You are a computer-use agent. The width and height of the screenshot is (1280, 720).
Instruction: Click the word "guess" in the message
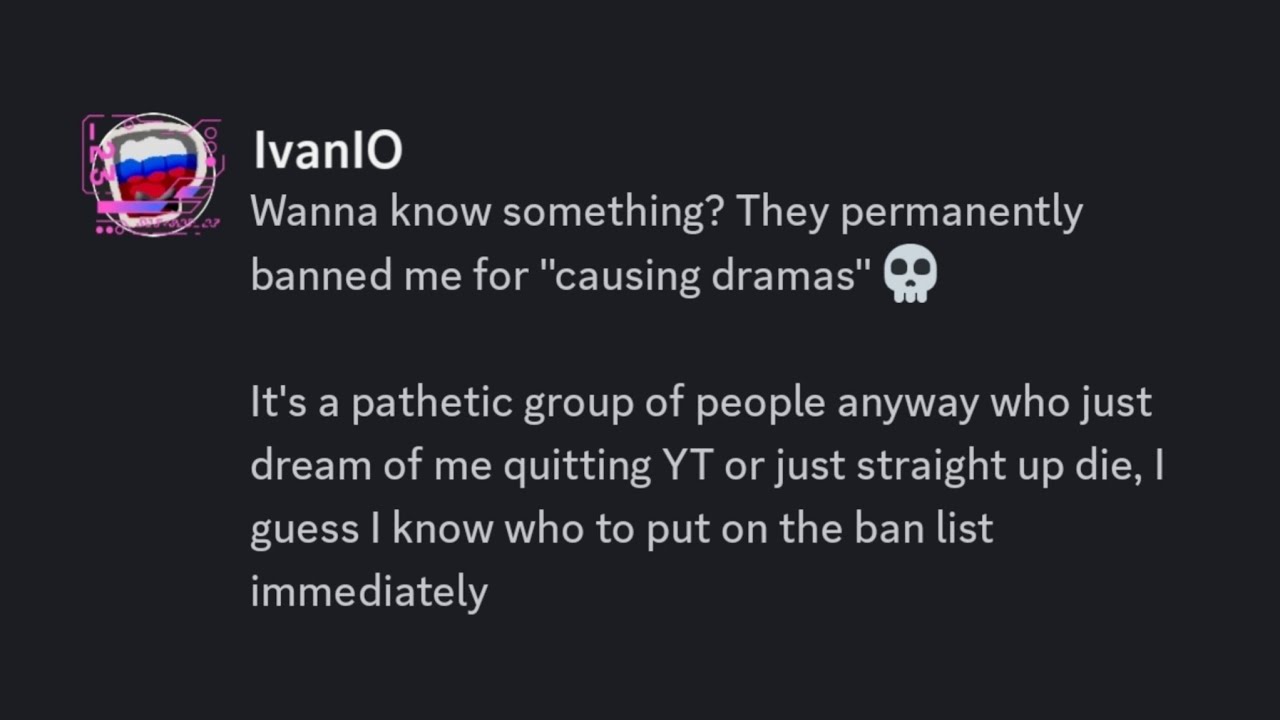pos(304,530)
